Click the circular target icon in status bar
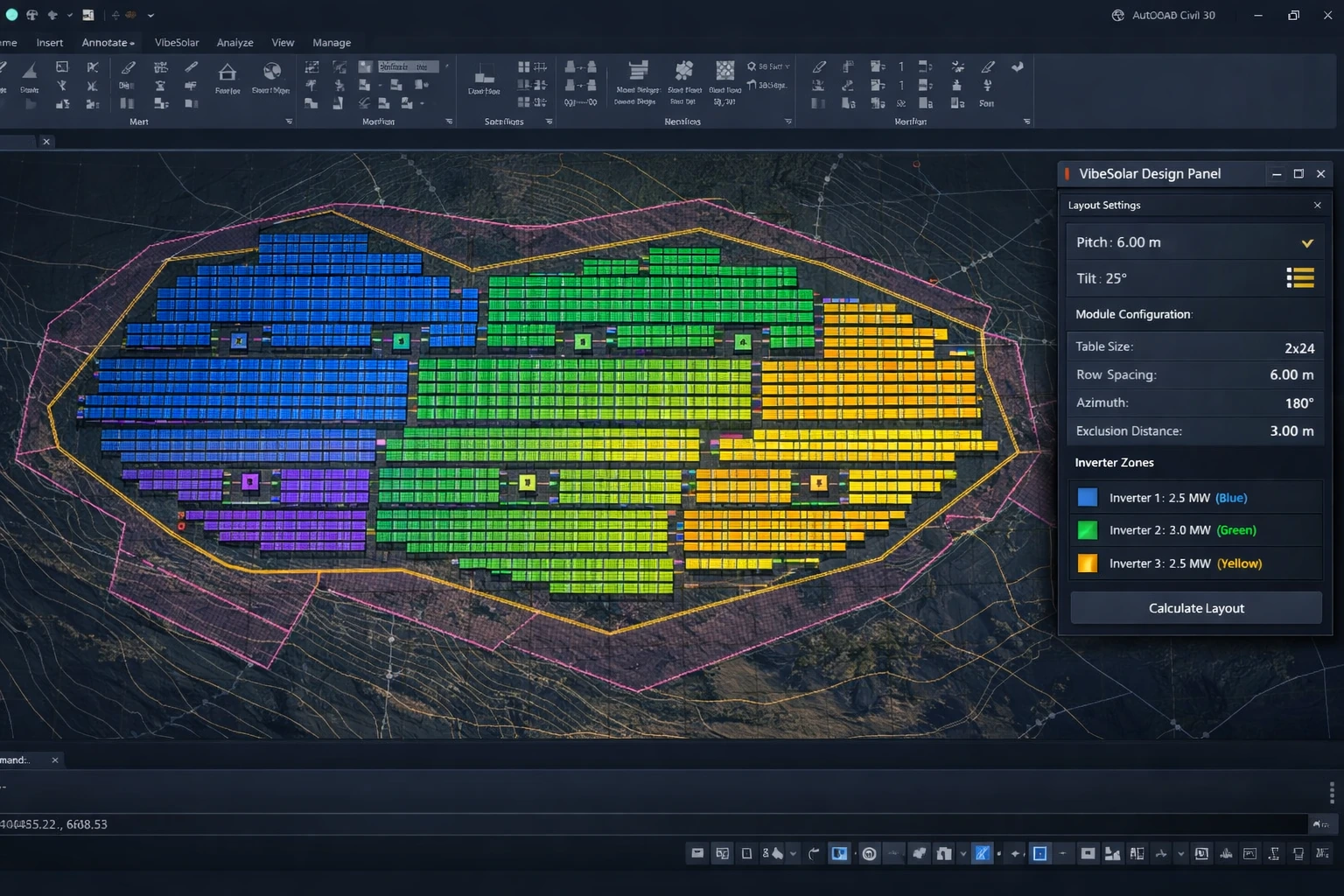 869,854
